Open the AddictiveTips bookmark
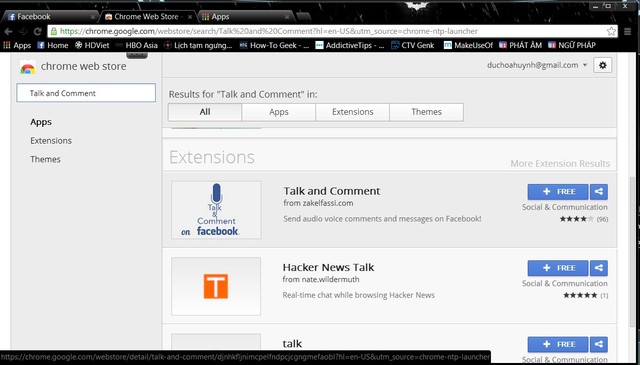This screenshot has height=365, width=640. point(350,45)
